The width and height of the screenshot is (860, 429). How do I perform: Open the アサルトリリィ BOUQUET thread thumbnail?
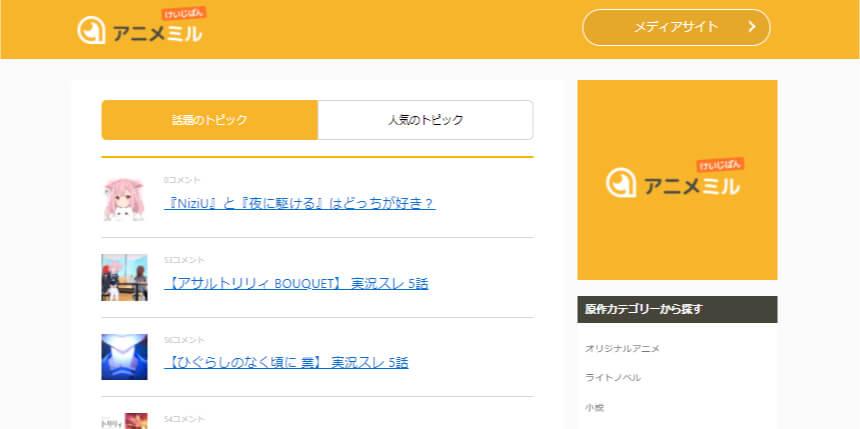click(x=124, y=278)
